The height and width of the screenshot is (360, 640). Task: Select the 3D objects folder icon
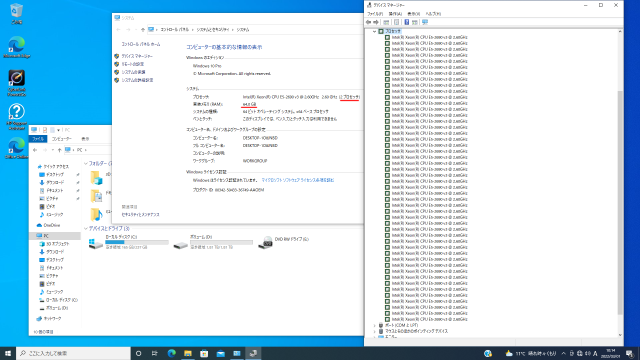coord(96,178)
